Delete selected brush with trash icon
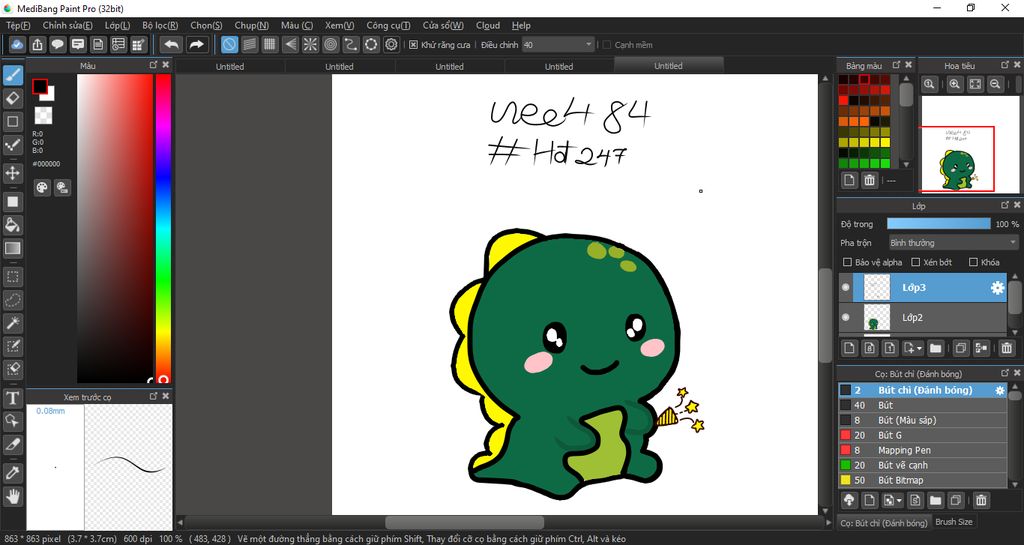 [981, 501]
